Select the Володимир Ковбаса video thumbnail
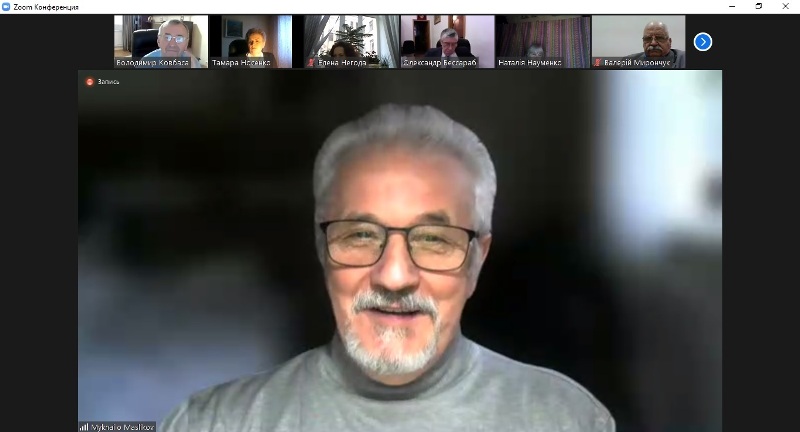The height and width of the screenshot is (432, 800). coord(161,41)
